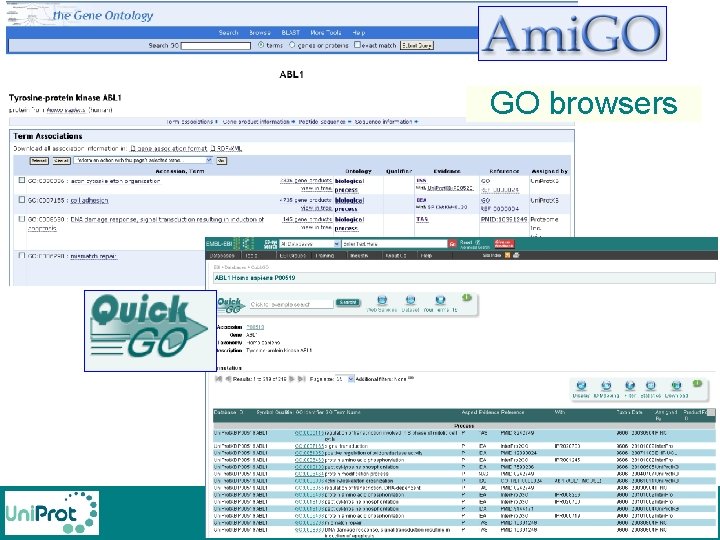This screenshot has width=720, height=540.
Task: Open the Search menu in AmiGO
Action: [x=228, y=33]
